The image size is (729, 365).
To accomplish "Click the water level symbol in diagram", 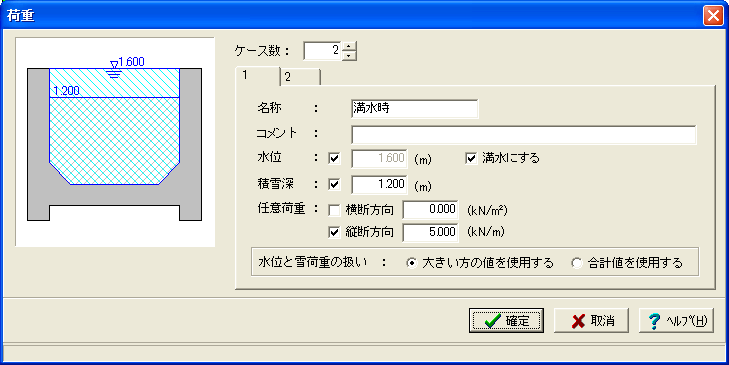I will click(x=114, y=68).
